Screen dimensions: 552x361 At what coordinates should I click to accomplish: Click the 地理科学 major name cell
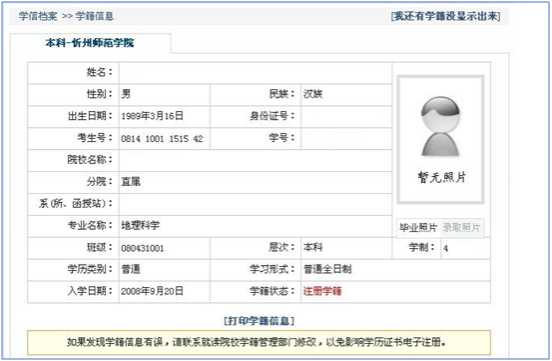pyautogui.click(x=140, y=225)
